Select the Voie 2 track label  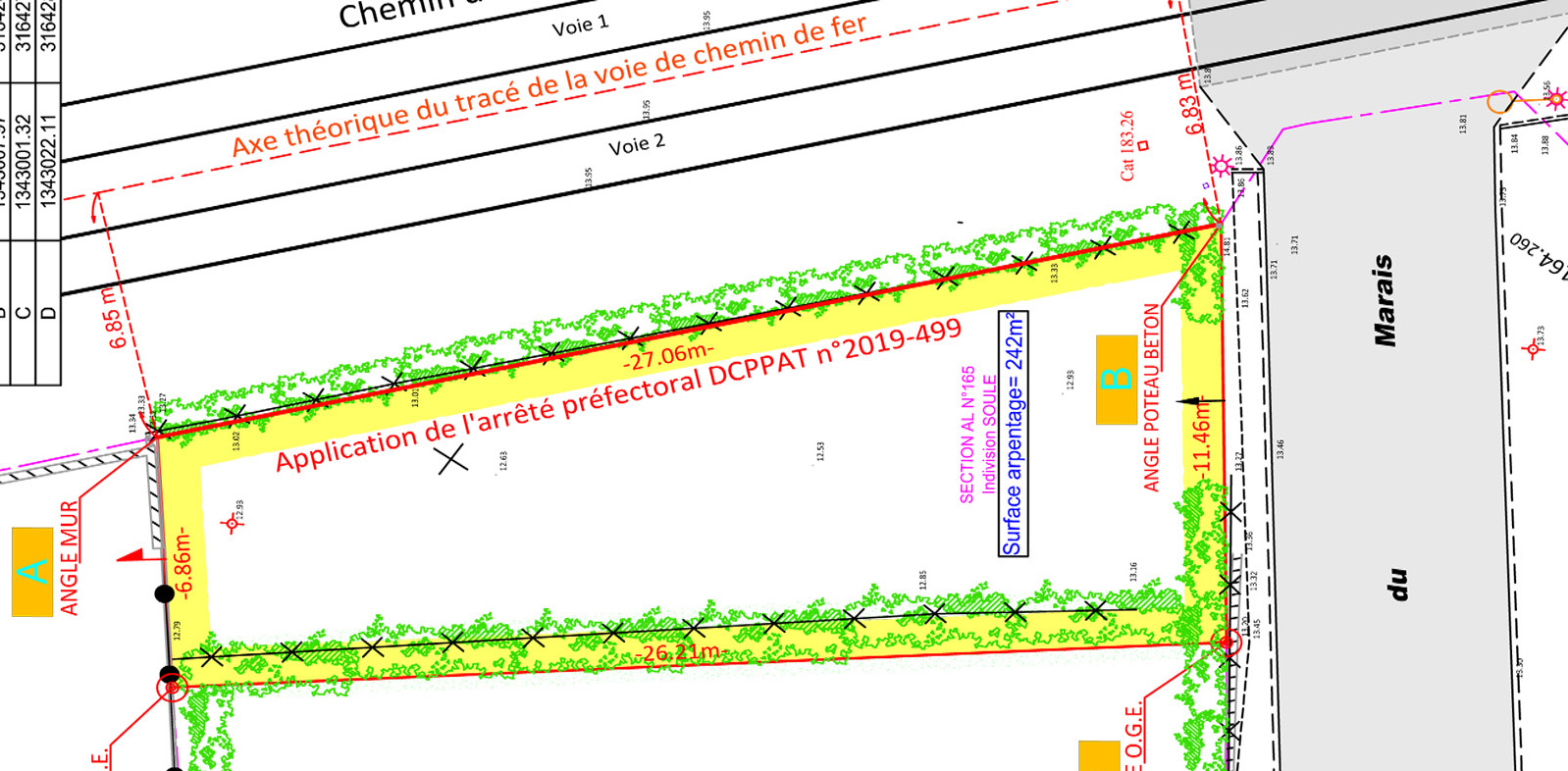637,145
